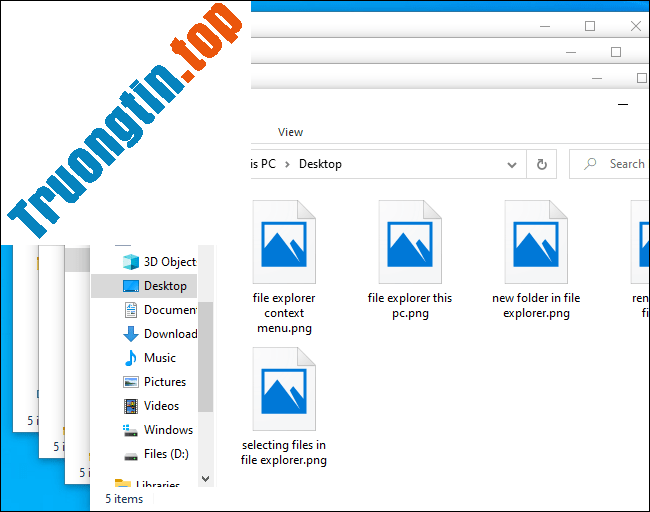Open Files (D:) label in navigation pane
650x512 pixels.
(x=166, y=454)
